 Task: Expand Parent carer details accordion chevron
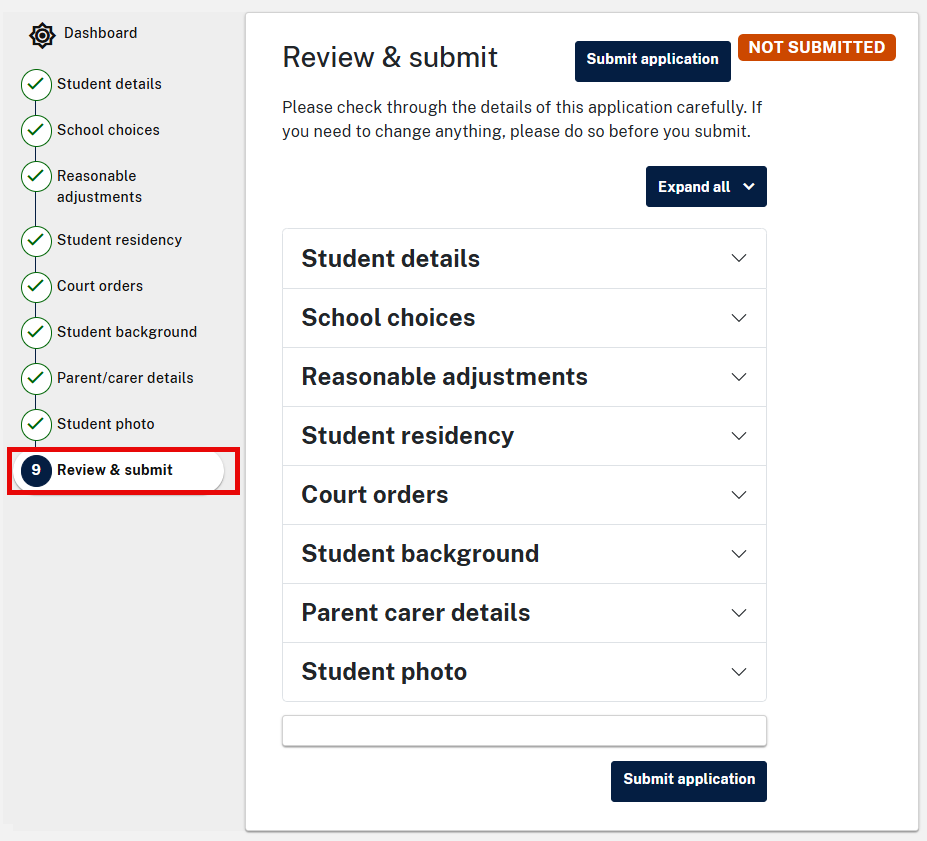tap(738, 613)
